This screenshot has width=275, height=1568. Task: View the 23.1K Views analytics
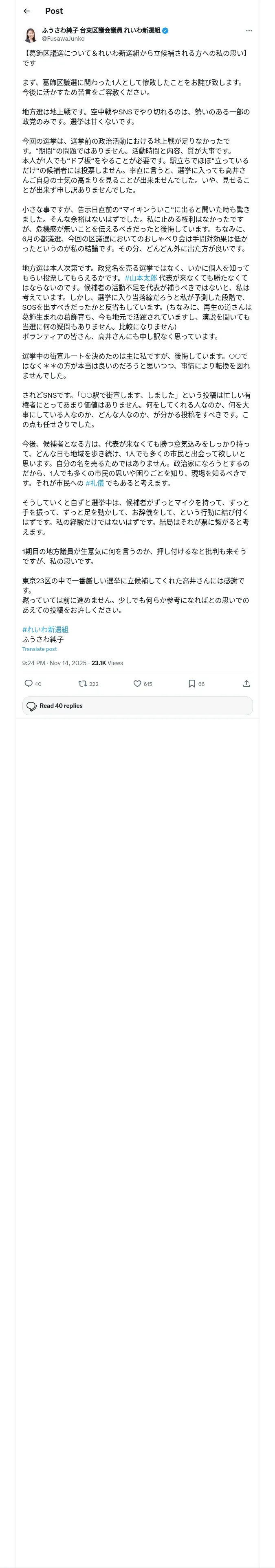pyautogui.click(x=107, y=663)
